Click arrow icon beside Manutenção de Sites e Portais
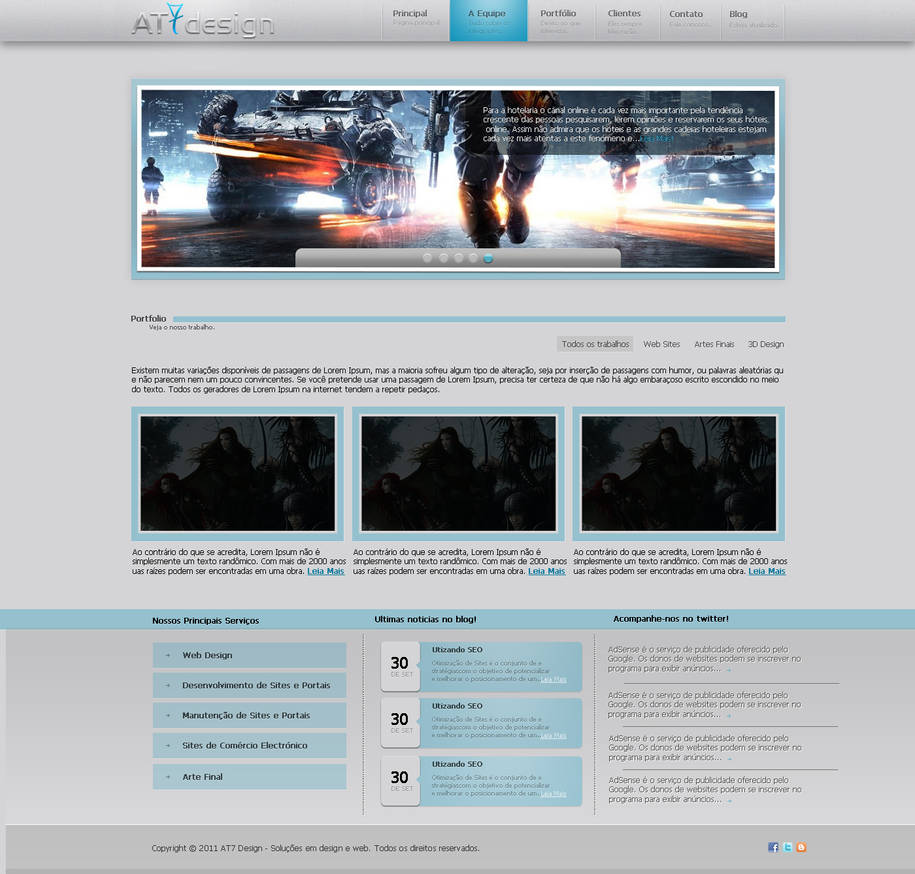 (x=168, y=715)
